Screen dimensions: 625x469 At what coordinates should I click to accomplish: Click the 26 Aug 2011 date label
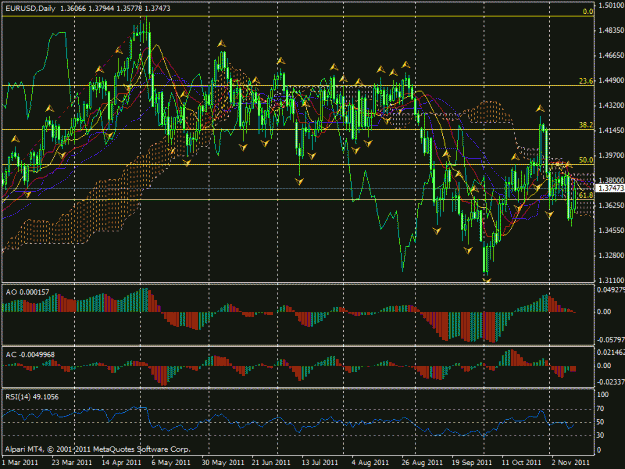[422, 462]
